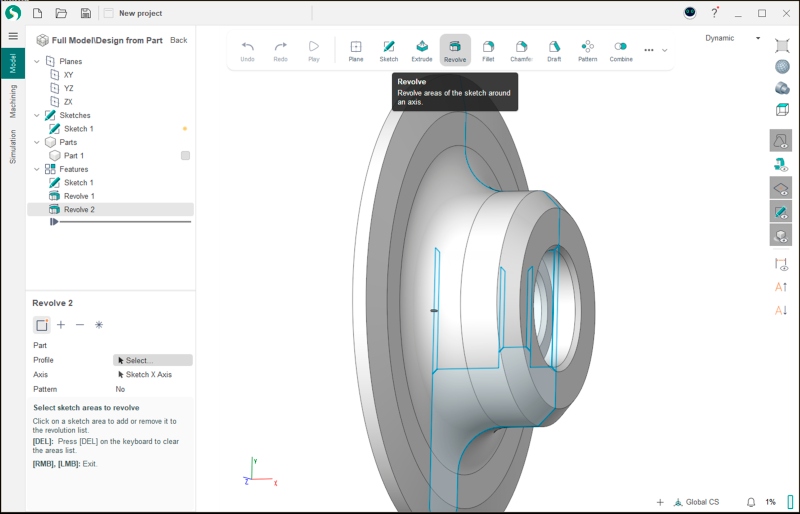Open the hamburger menu
This screenshot has width=800, height=514.
click(13, 36)
